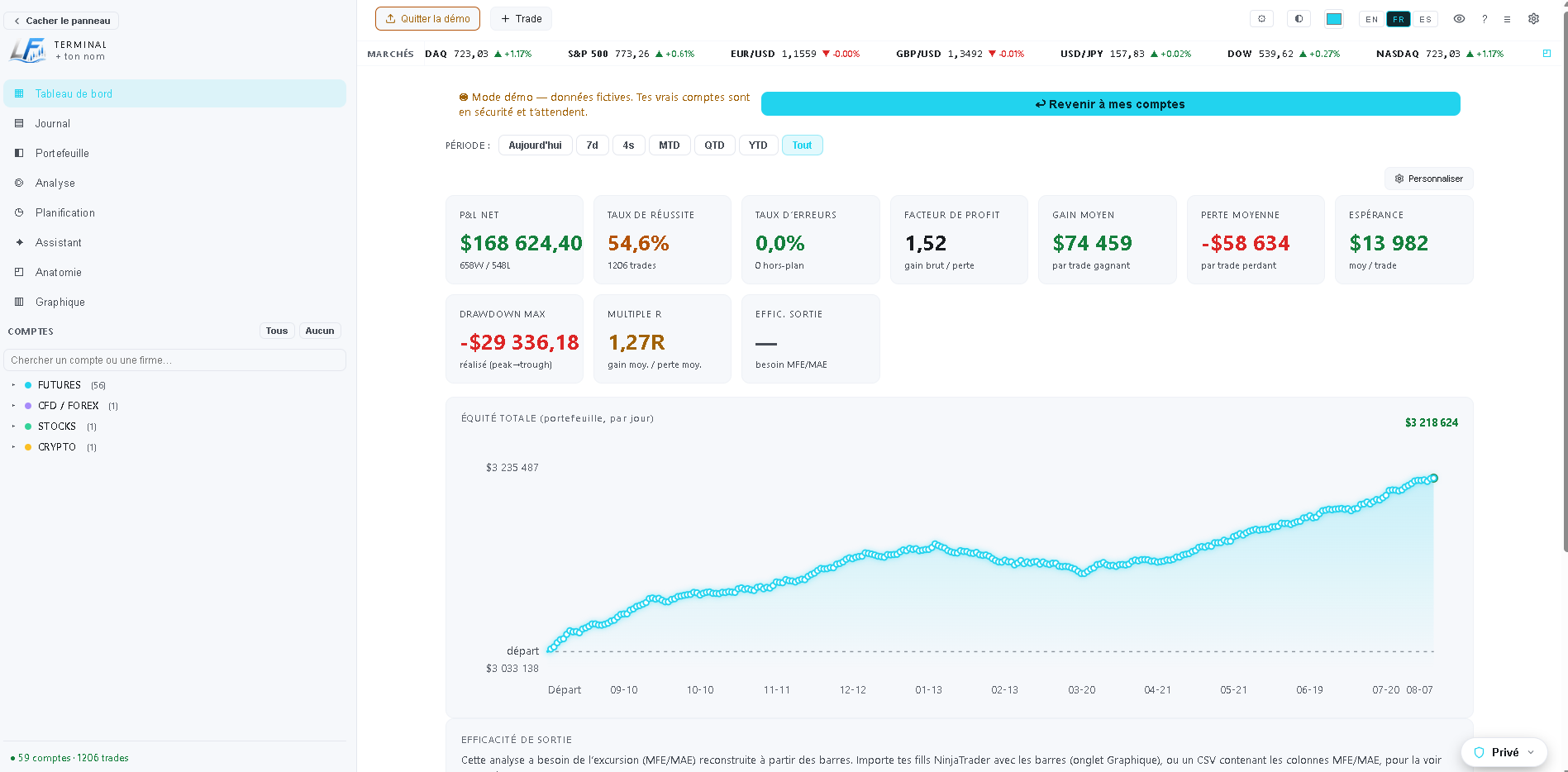Click the Perte moyenne value -$58 634
Screen dimensions: 1568x772
tap(1245, 243)
